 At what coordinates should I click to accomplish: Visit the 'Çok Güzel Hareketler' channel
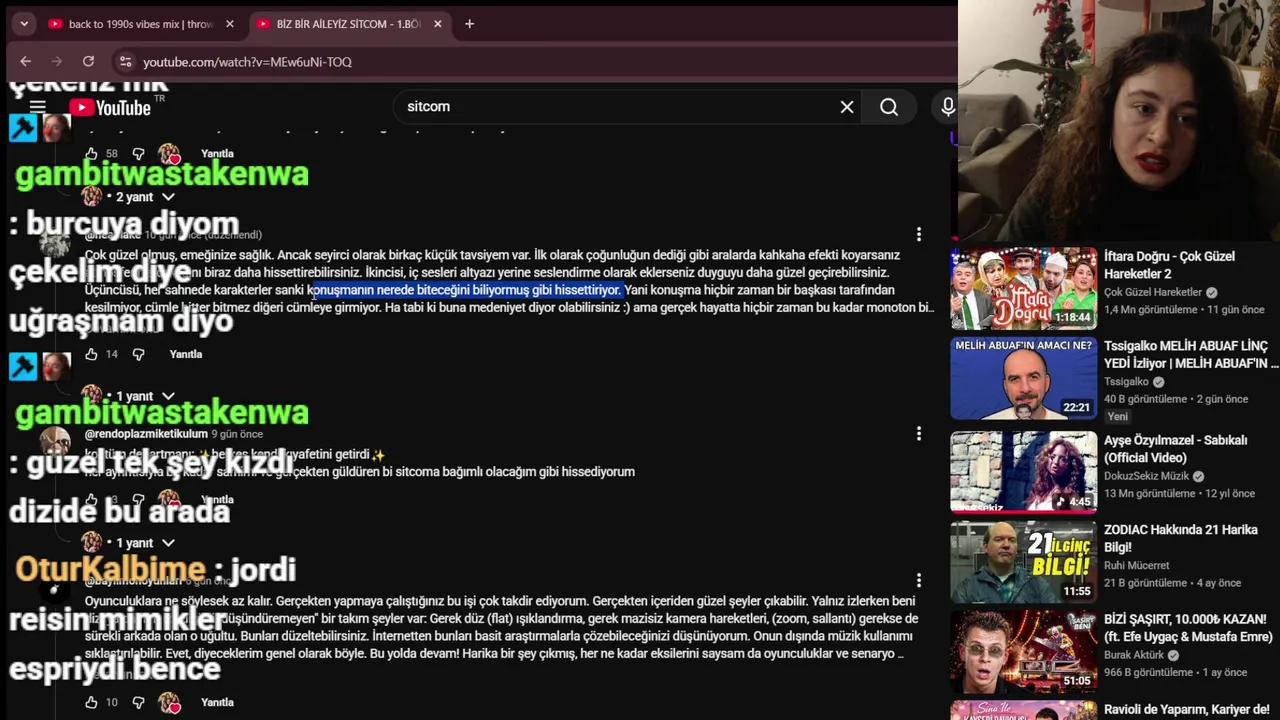[1153, 292]
